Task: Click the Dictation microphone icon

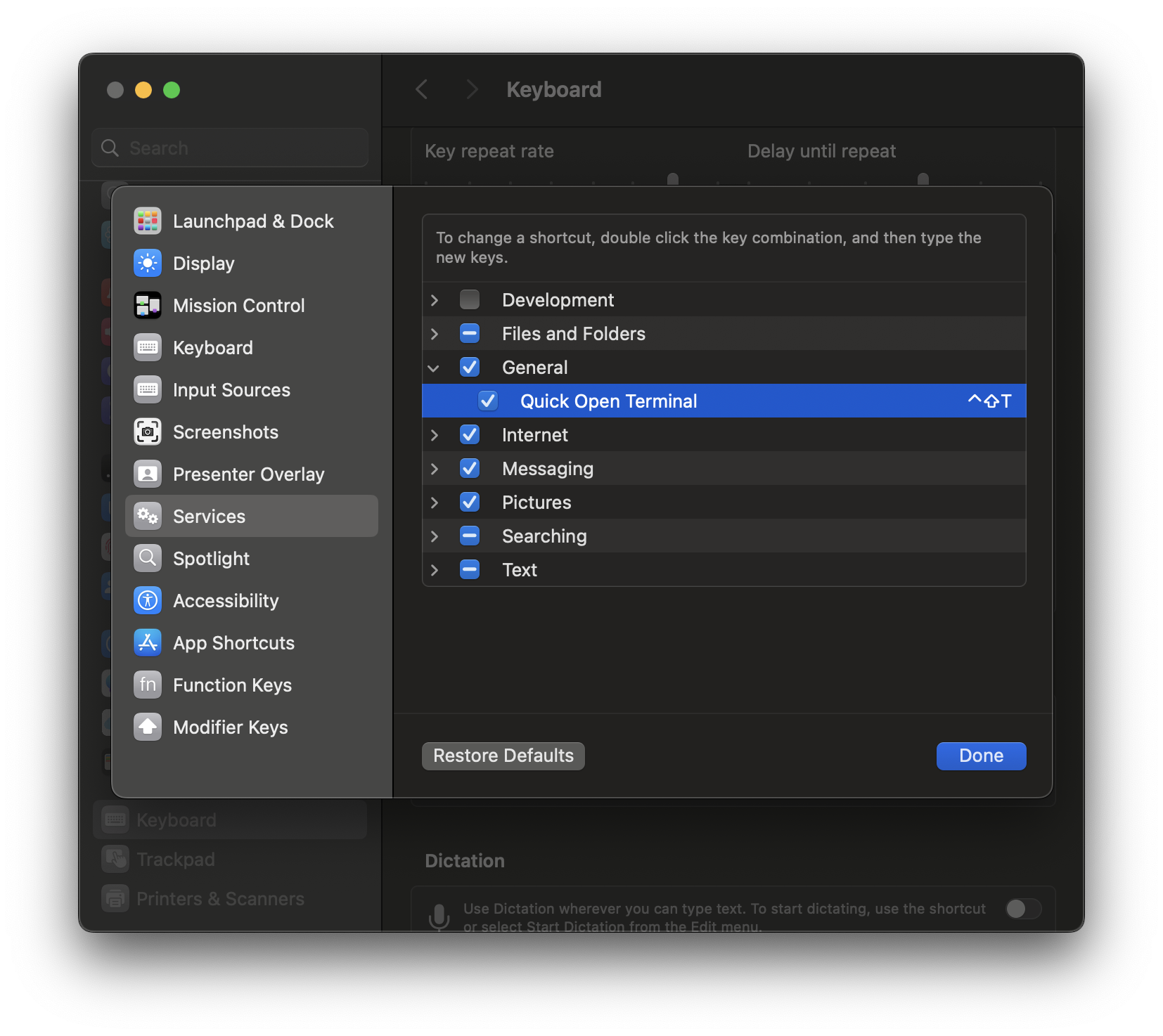Action: coord(439,917)
